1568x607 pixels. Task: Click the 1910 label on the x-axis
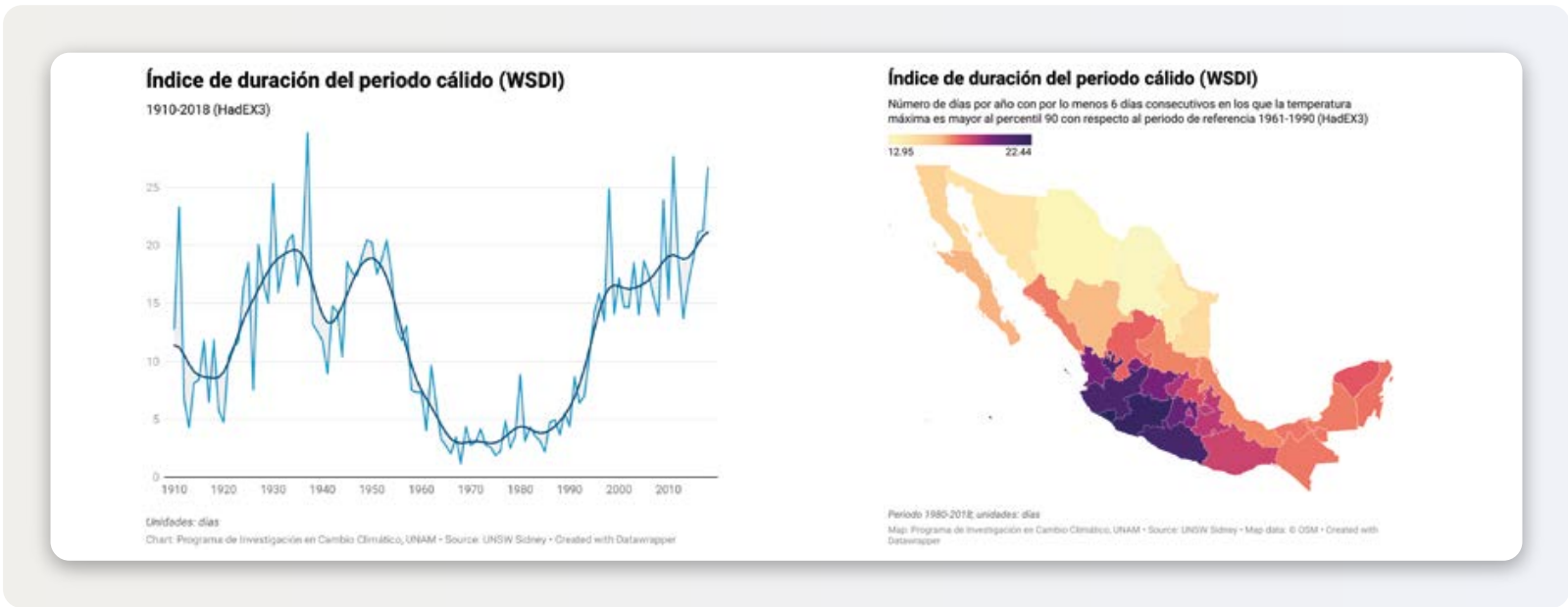(x=174, y=489)
